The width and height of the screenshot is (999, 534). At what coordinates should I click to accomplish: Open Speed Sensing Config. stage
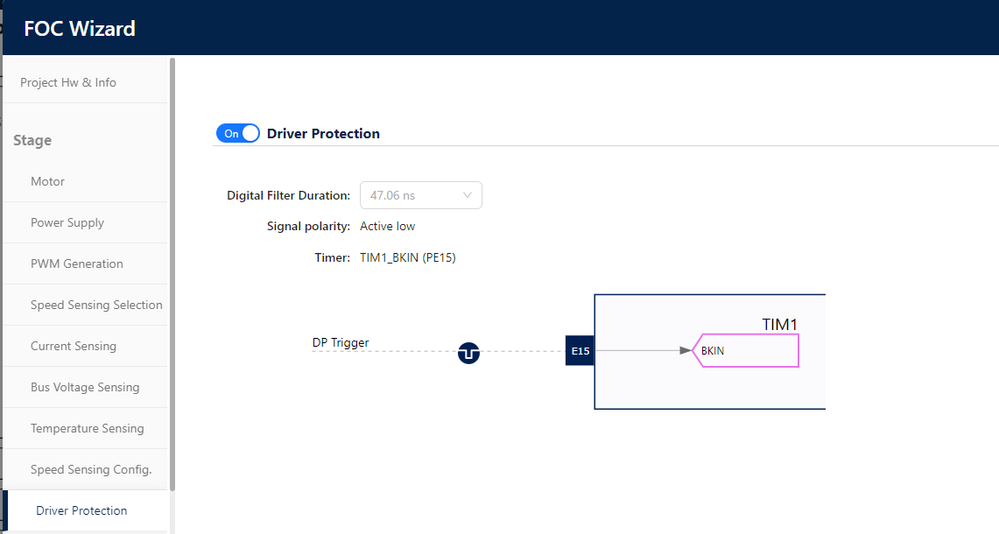pos(86,470)
